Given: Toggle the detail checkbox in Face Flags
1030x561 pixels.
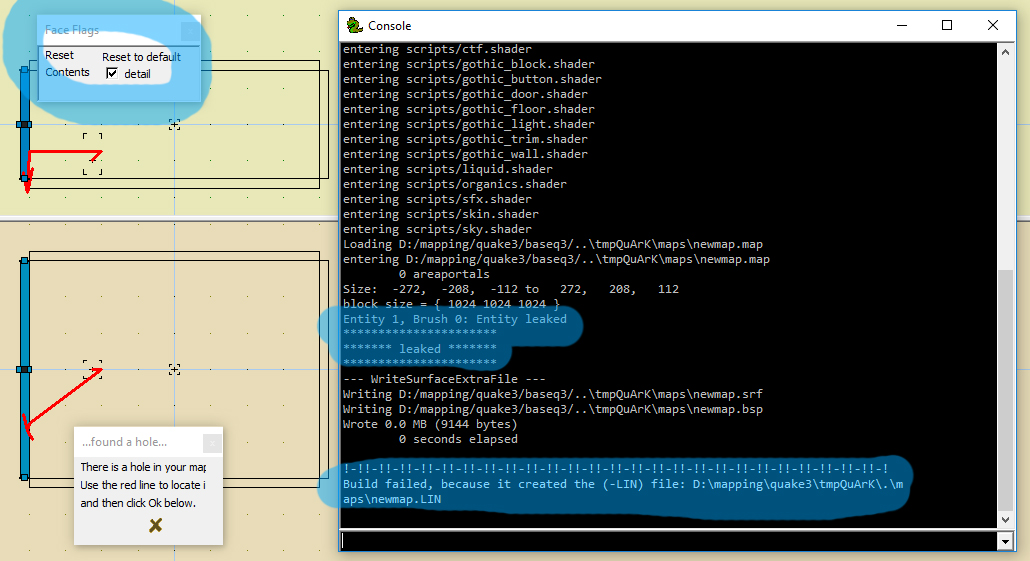Looking at the screenshot, I should 112,74.
